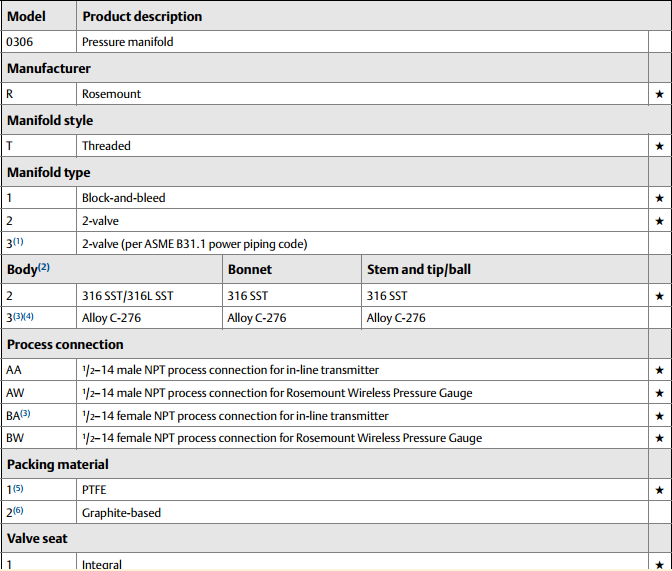Viewport: 672px width, 571px height.
Task: Open footnote 2 next to Body header
Action: tap(44, 267)
